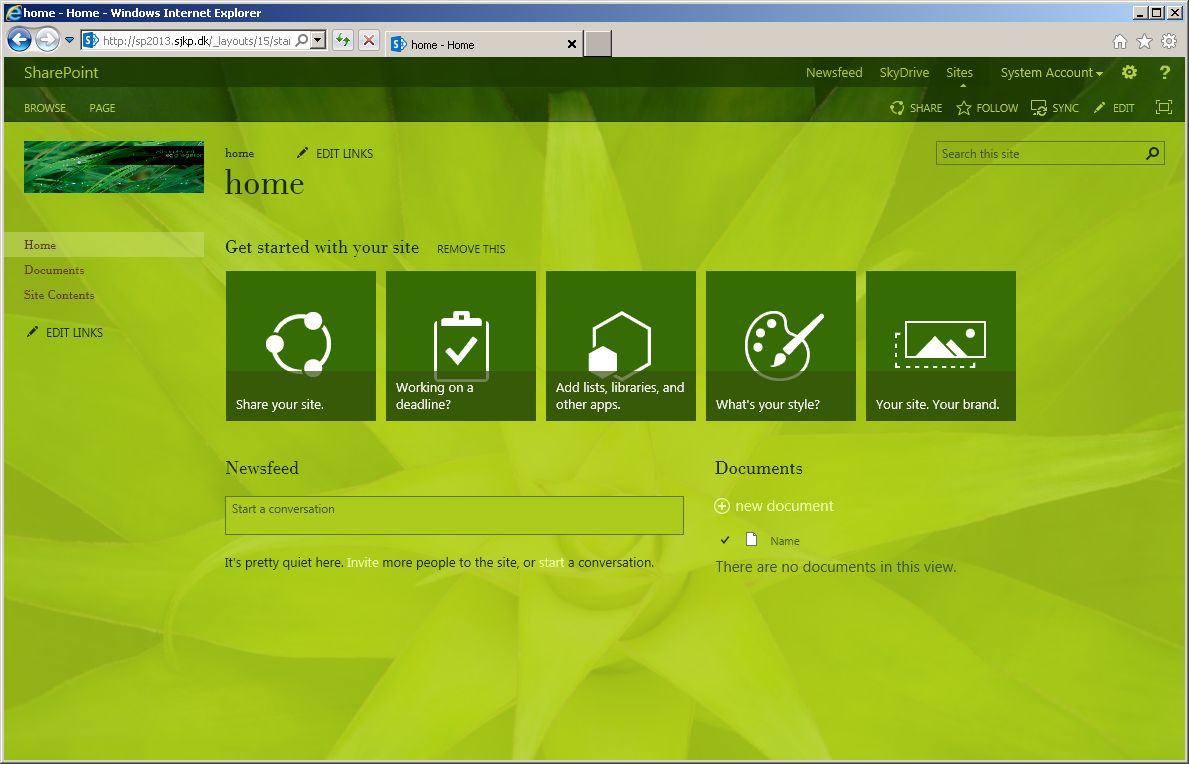Click the Invite link to add people
The width and height of the screenshot is (1189, 764).
pyautogui.click(x=363, y=562)
